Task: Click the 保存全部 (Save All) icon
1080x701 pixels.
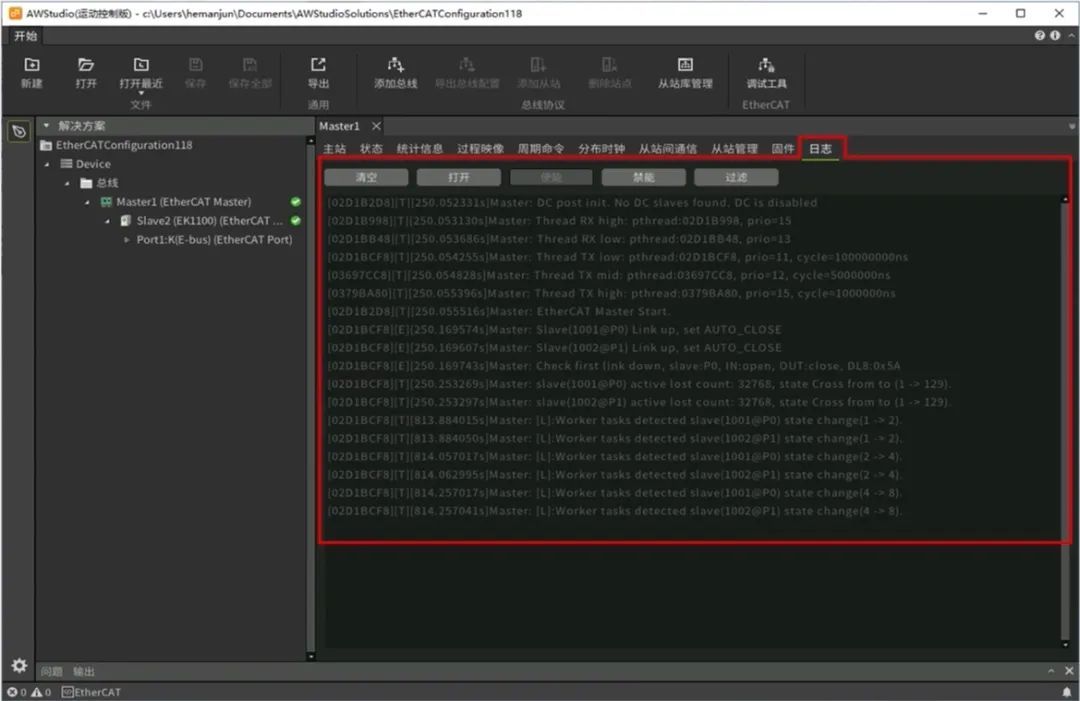Action: [250, 65]
